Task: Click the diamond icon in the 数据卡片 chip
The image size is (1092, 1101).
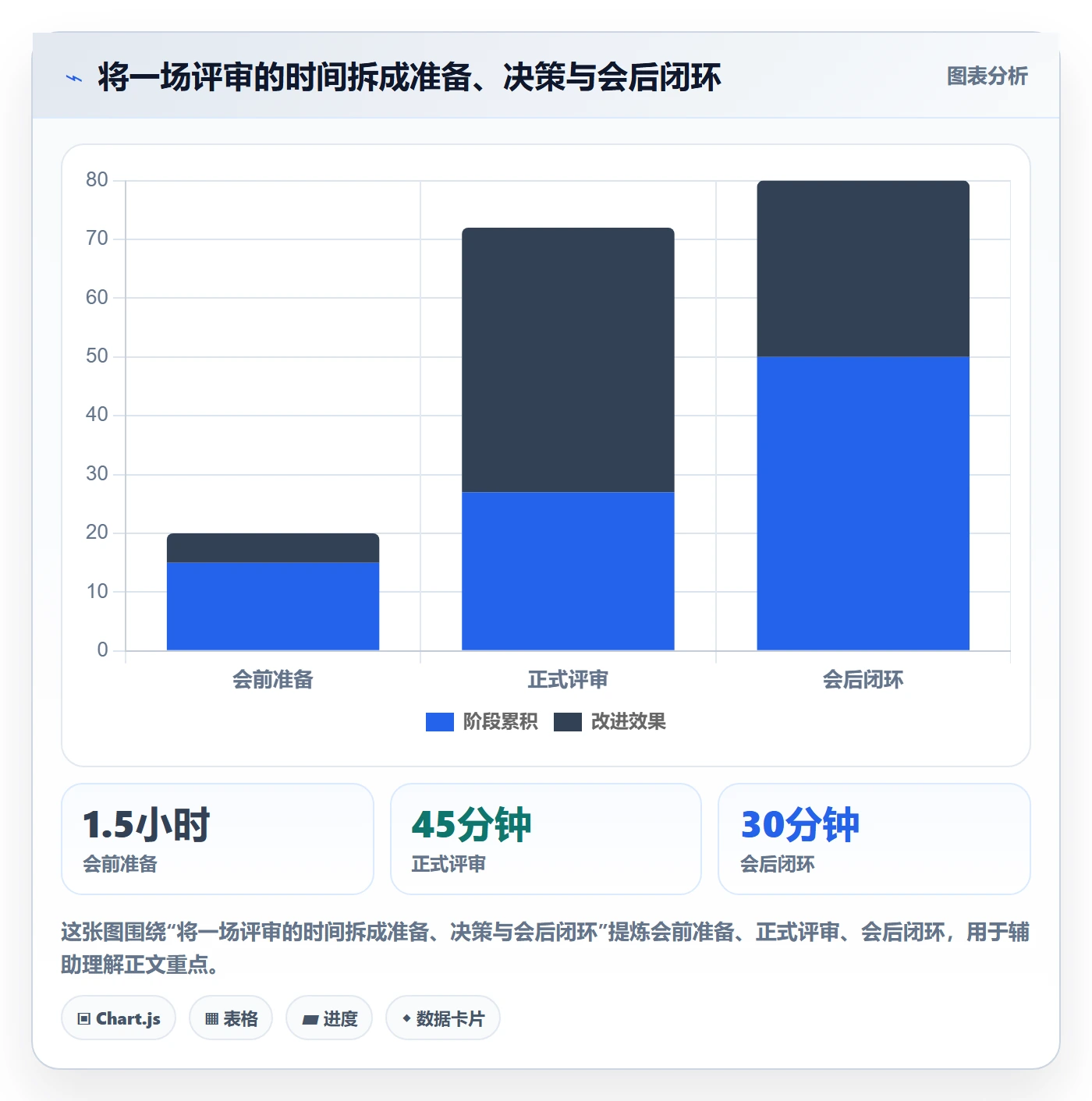Action: (406, 1018)
